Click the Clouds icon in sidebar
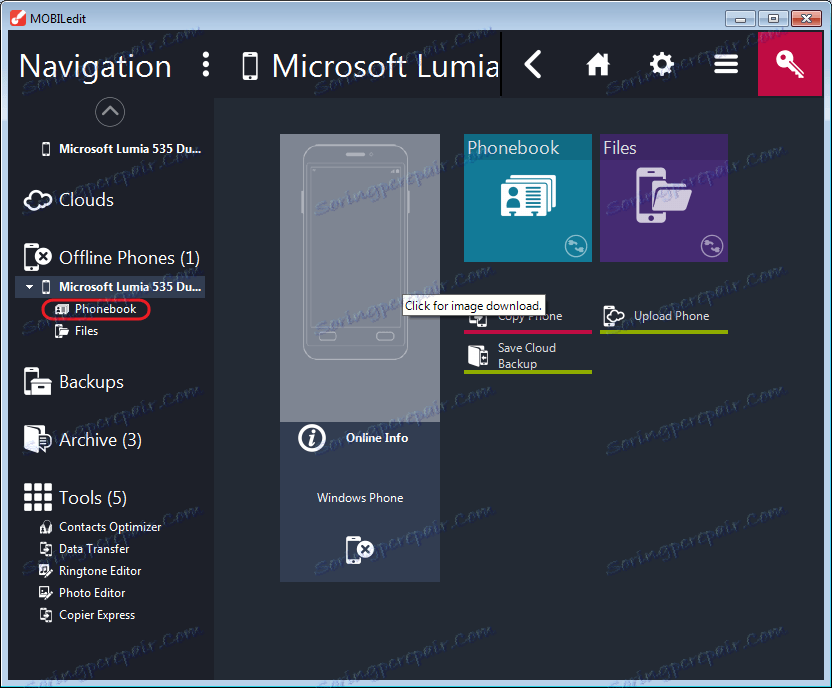The width and height of the screenshot is (832, 688). [38, 200]
